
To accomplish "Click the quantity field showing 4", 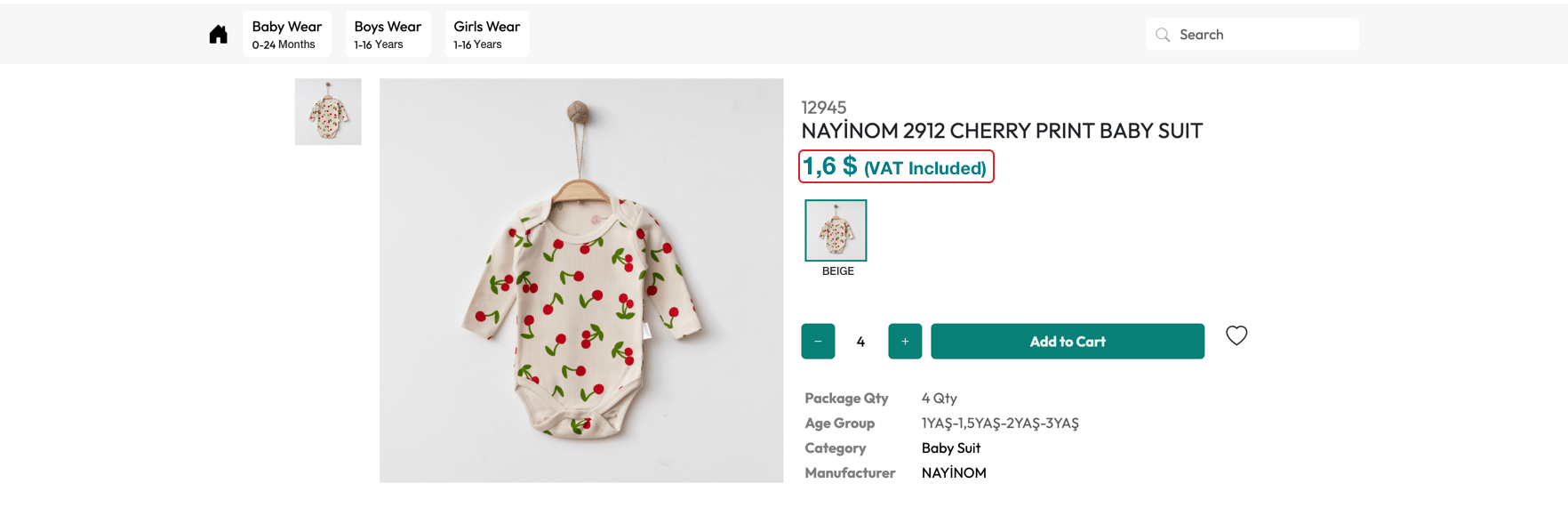I will (x=860, y=342).
